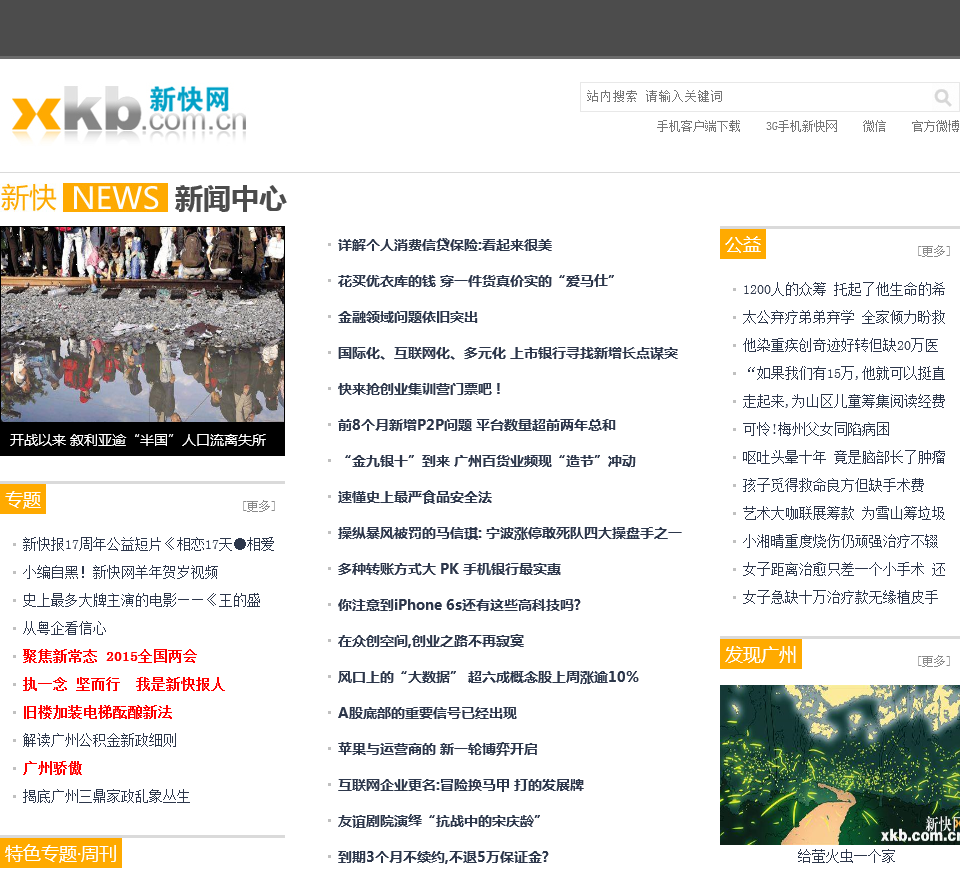Open charity item "如果我们有15万,他就可以挺直
The image size is (960, 873).
click(844, 373)
